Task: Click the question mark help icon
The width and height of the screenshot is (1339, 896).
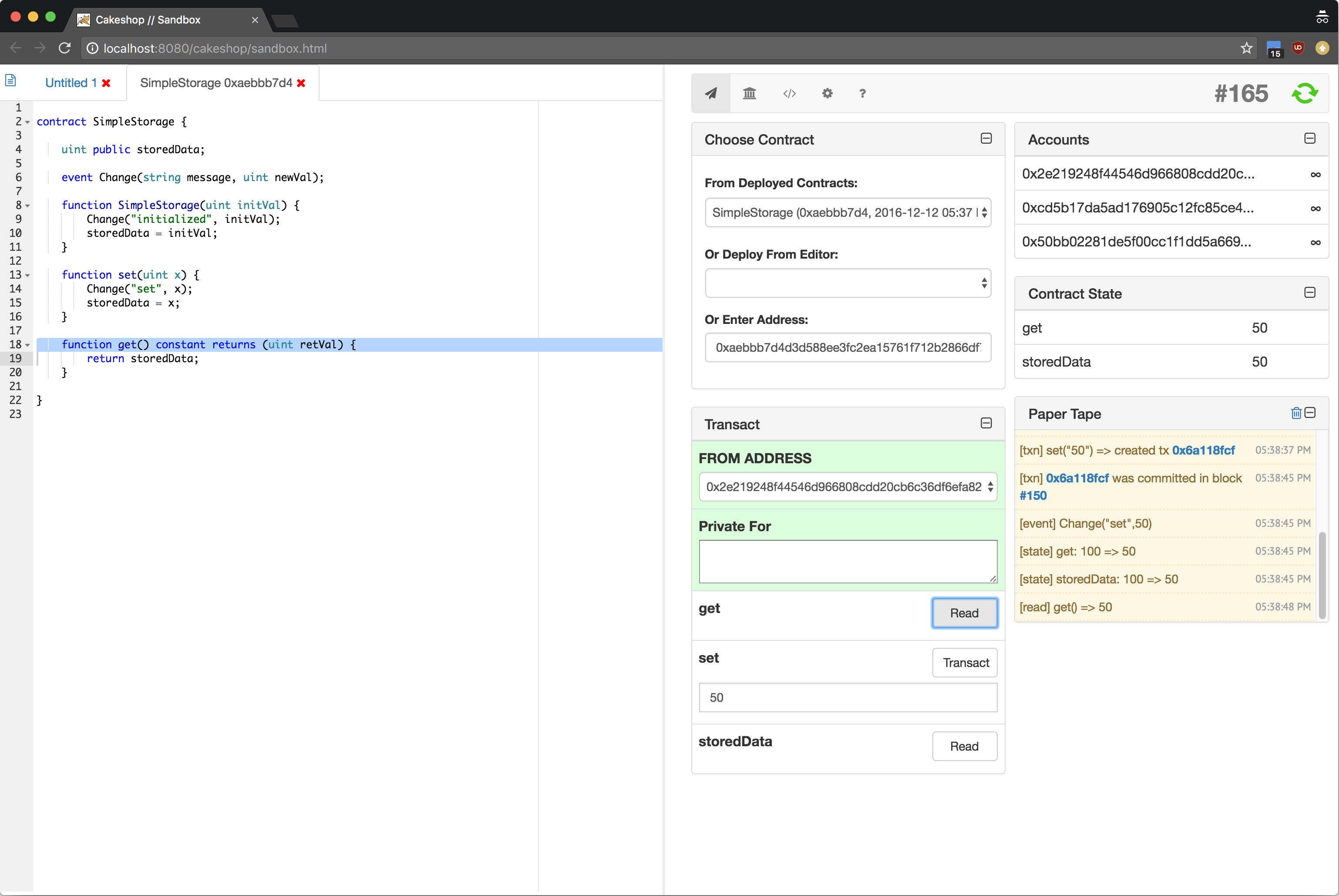Action: (862, 93)
